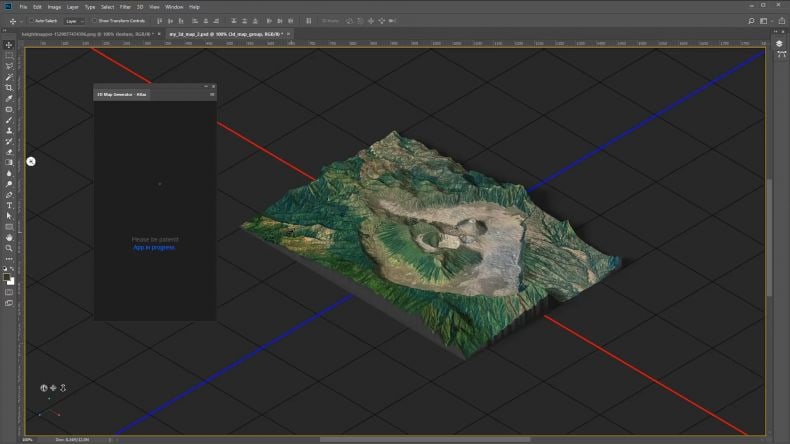Open the 3D Map Generator panel menu
The width and height of the screenshot is (790, 444).
click(212, 94)
